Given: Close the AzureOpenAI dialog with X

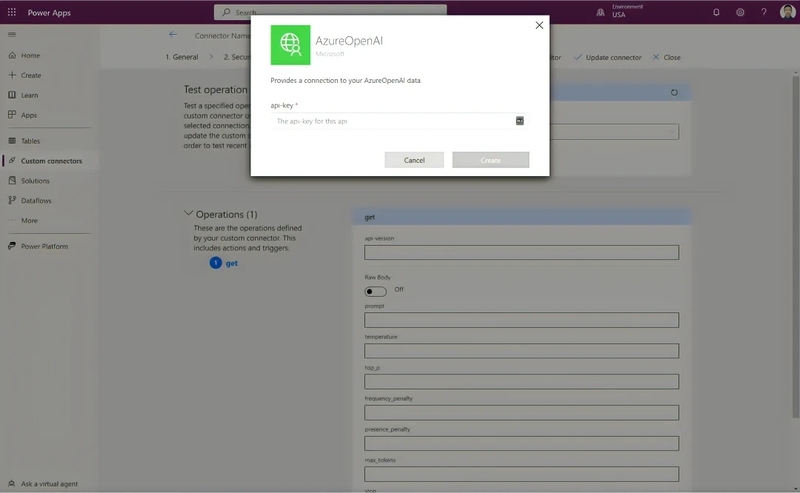Looking at the screenshot, I should (x=539, y=25).
